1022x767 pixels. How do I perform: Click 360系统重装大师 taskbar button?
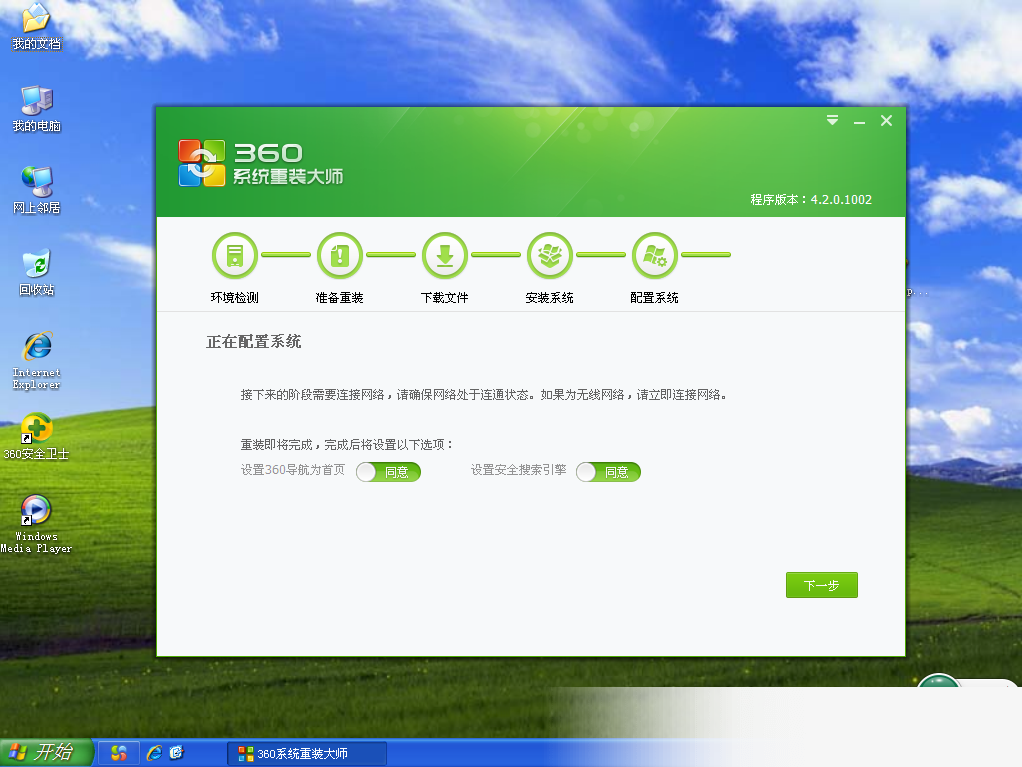tap(307, 753)
